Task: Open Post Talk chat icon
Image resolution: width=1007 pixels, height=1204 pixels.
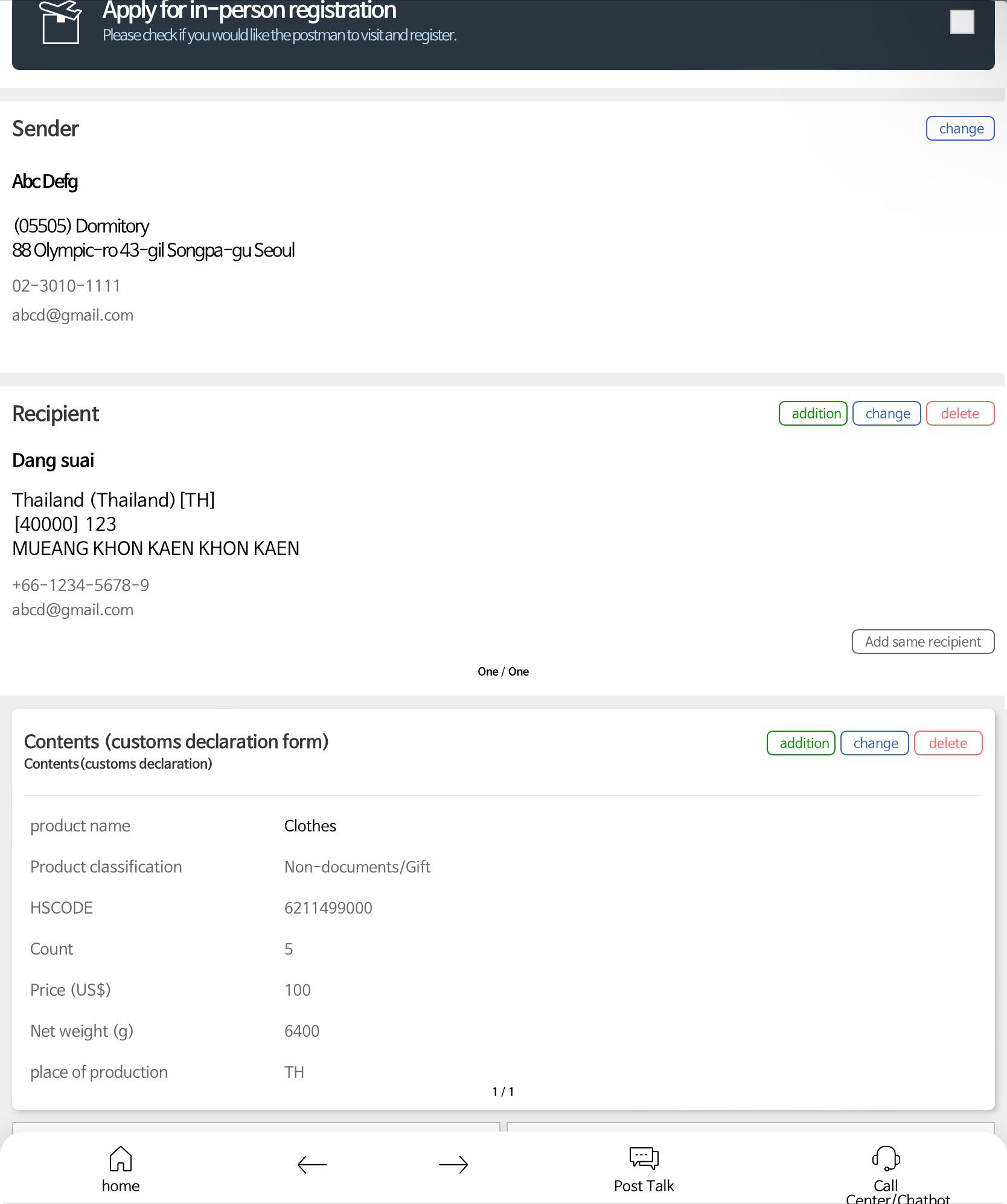Action: click(x=644, y=1158)
